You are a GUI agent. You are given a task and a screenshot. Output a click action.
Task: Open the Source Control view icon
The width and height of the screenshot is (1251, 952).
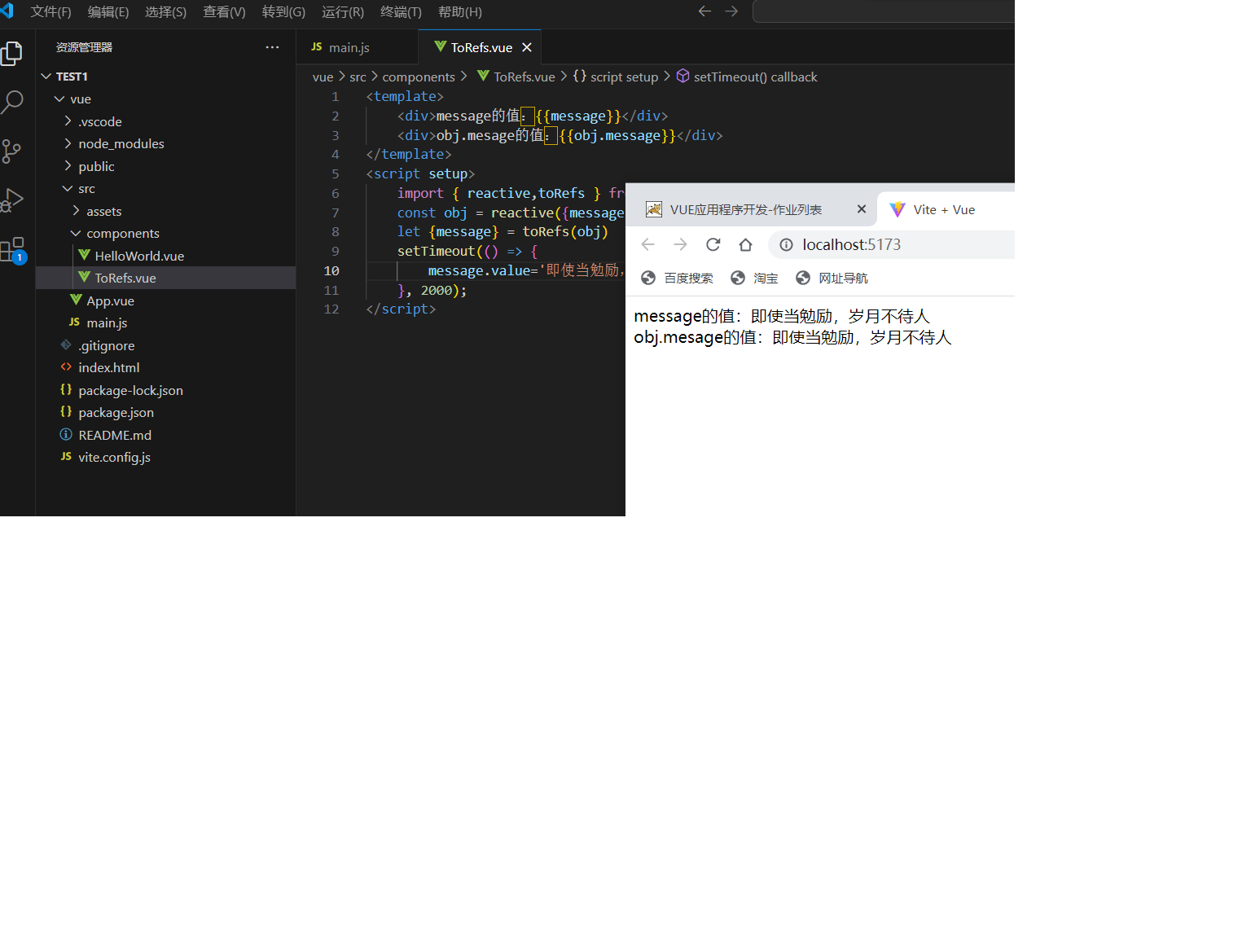click(x=11, y=151)
